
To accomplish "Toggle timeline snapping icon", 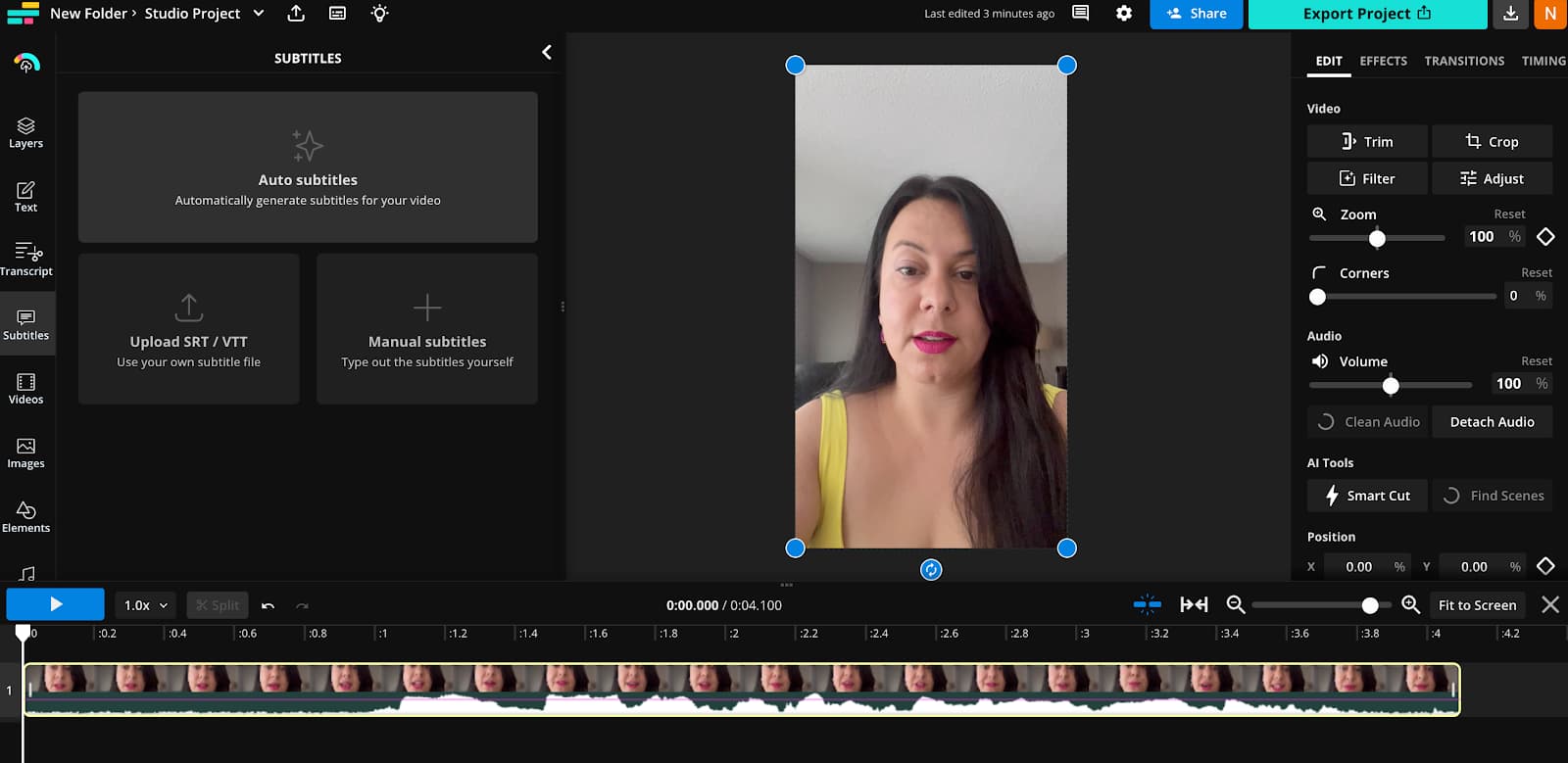I will tap(1147, 605).
